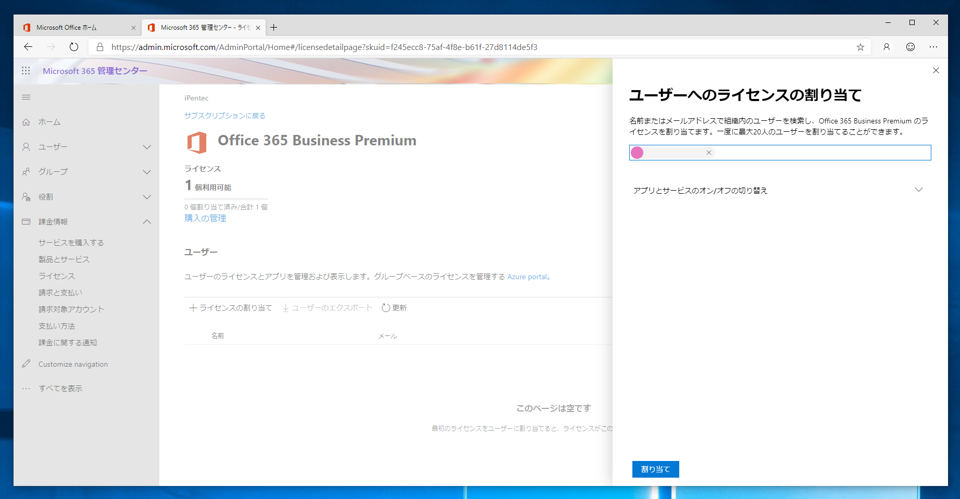This screenshot has width=960, height=499.
Task: Open ライセンス in sidebar
Action: click(x=56, y=276)
